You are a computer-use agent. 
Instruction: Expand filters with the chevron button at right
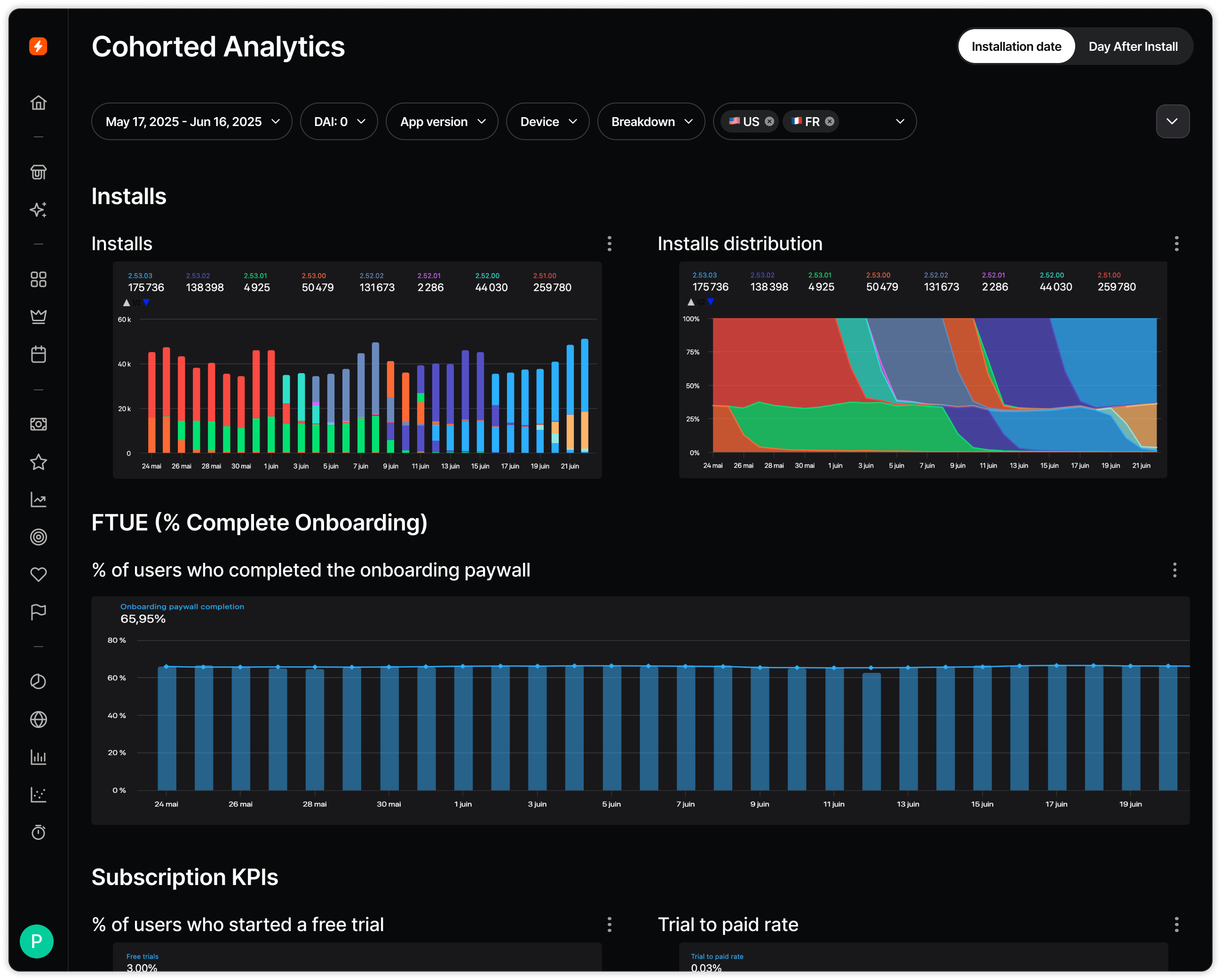(1172, 121)
